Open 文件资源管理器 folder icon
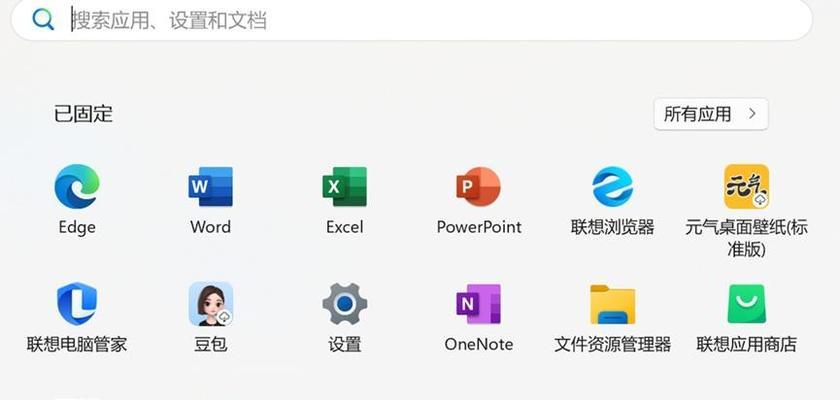 [612, 304]
